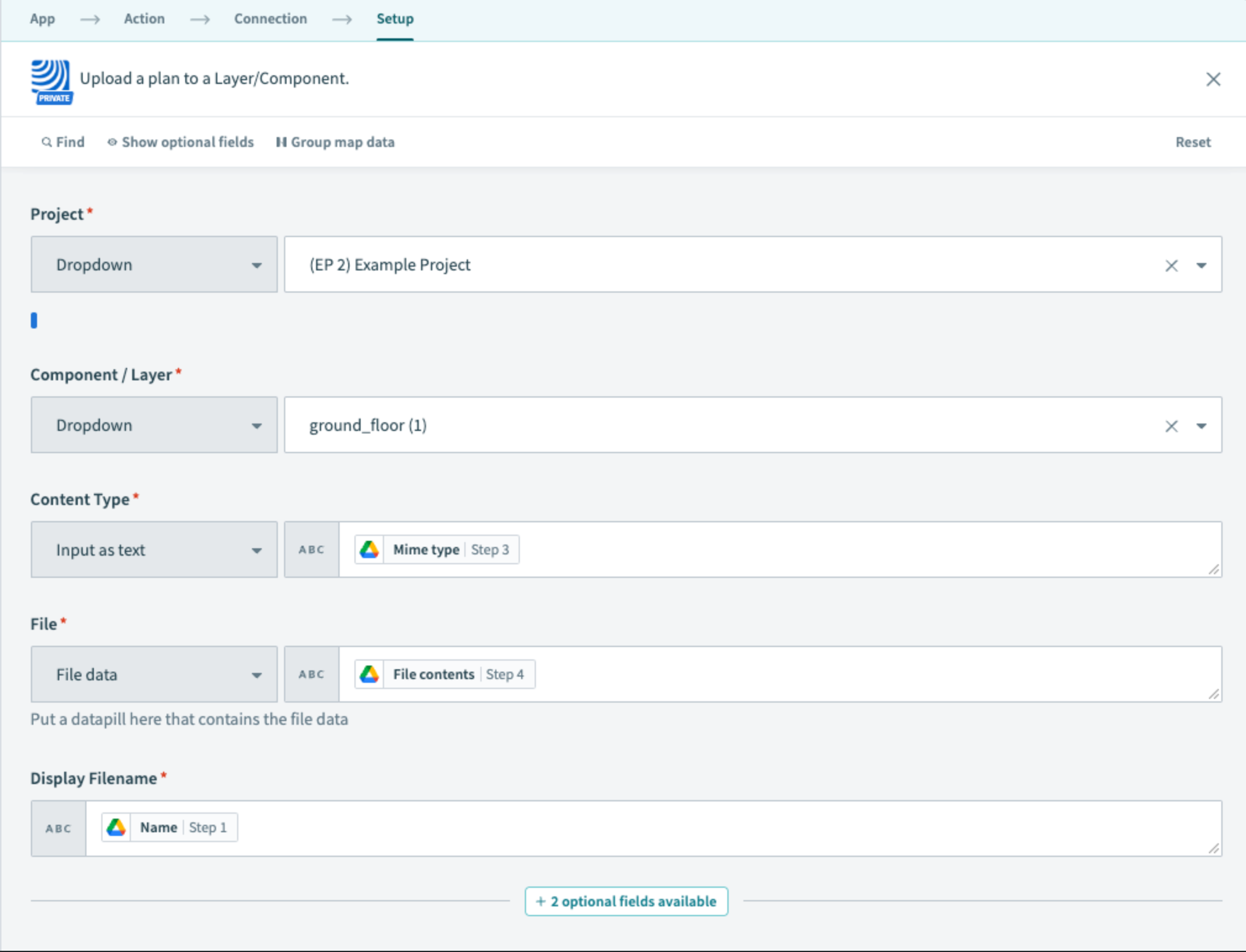
Task: Clear the Example Project selection
Action: pyautogui.click(x=1171, y=265)
